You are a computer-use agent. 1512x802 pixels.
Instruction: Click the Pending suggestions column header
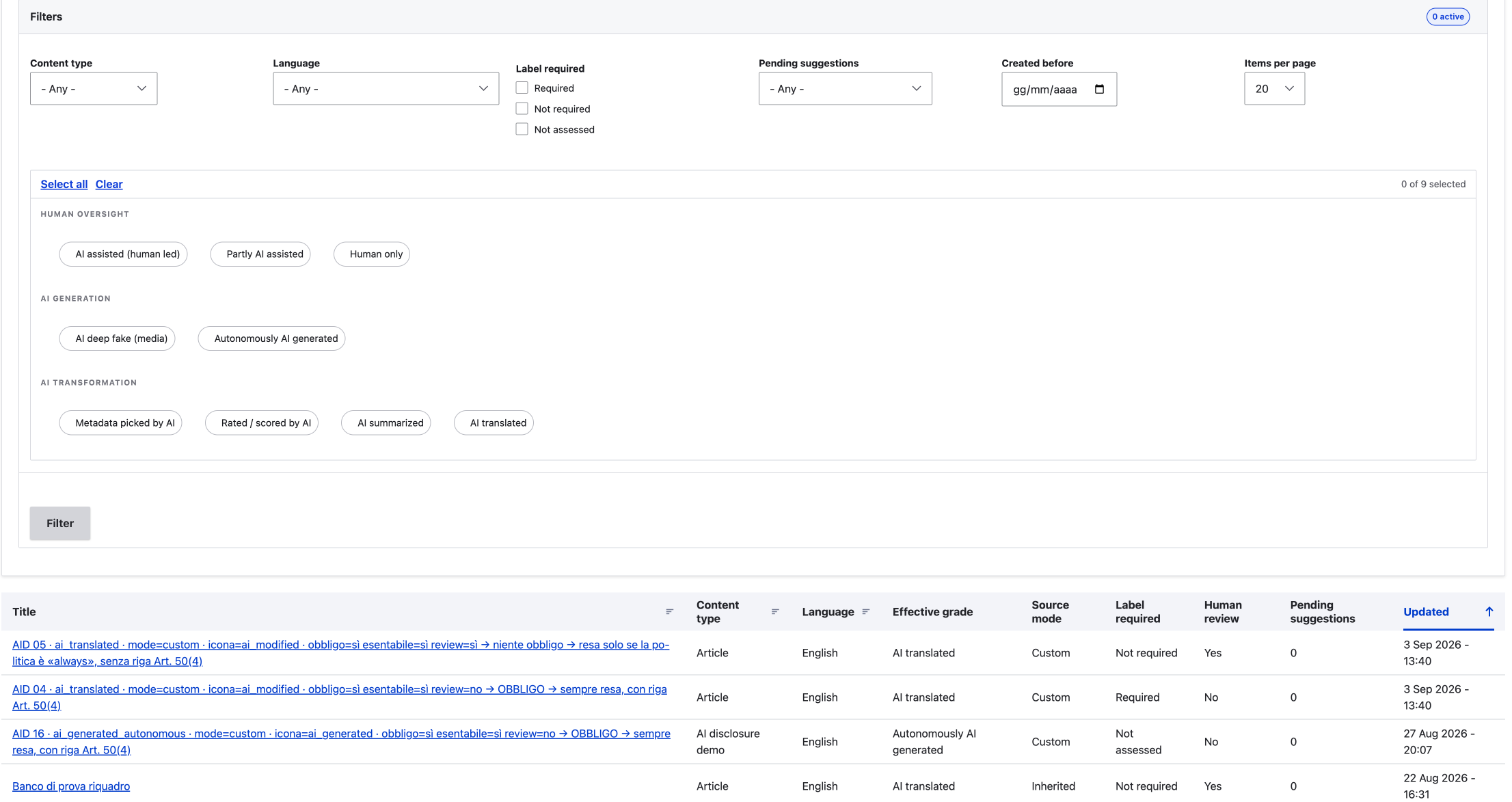coord(1323,612)
